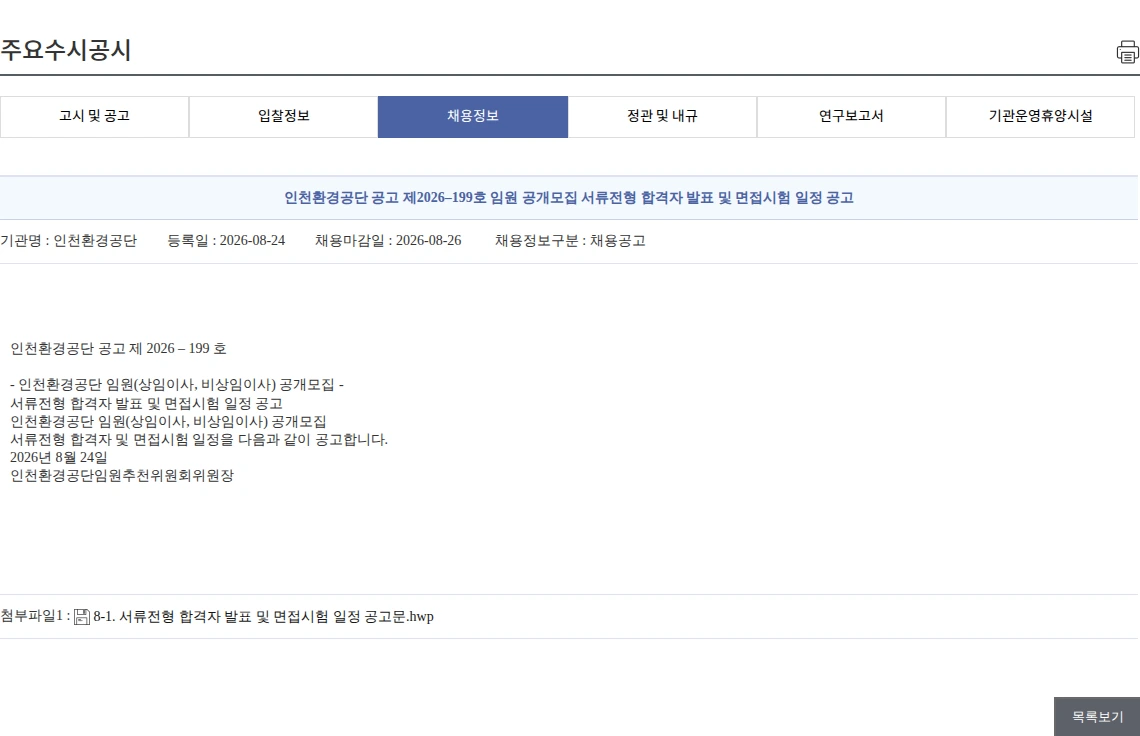Switch to the 입찰정보 tab
The height and width of the screenshot is (736, 1140).
284,116
